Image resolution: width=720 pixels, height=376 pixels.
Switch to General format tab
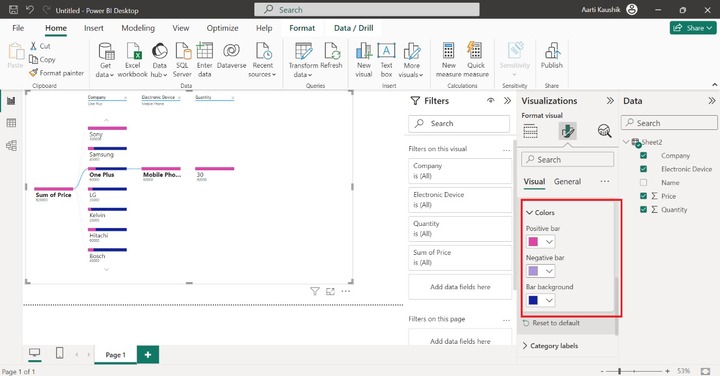point(567,181)
